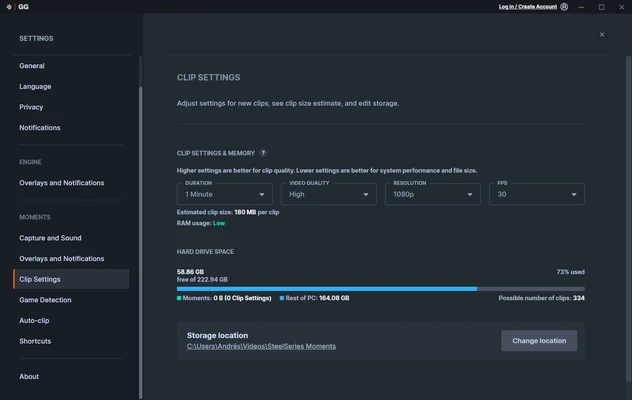Screen dimensions: 632x400
Task: Click the '58.86 GB' free space value
Action: (x=190, y=272)
